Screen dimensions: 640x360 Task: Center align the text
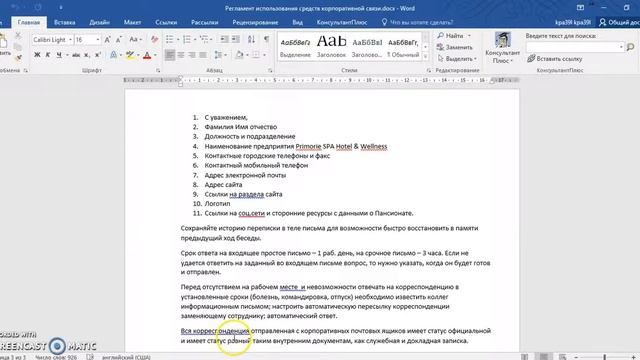(x=181, y=55)
